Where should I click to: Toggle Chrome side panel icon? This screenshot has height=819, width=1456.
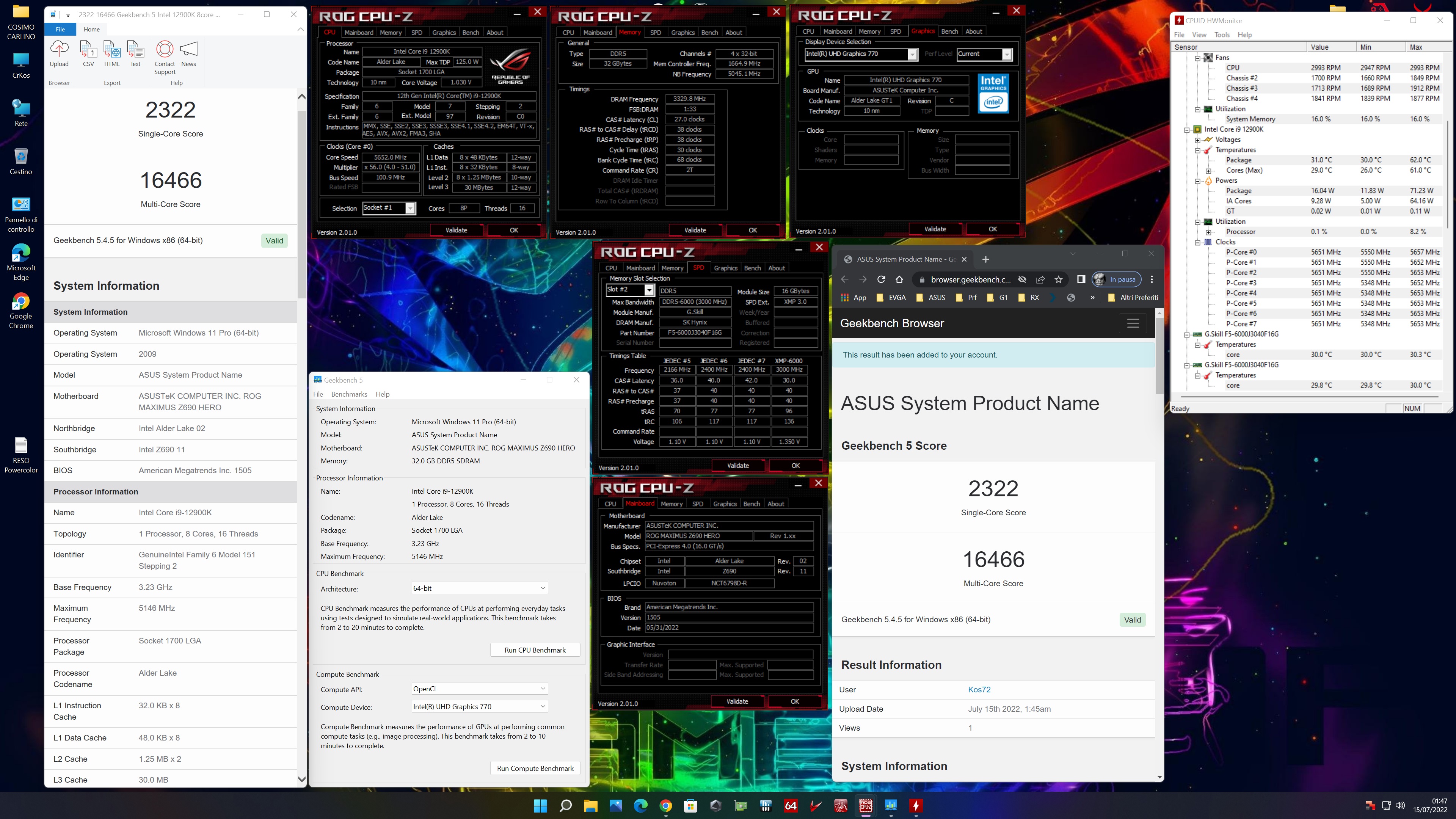pos(1081,279)
